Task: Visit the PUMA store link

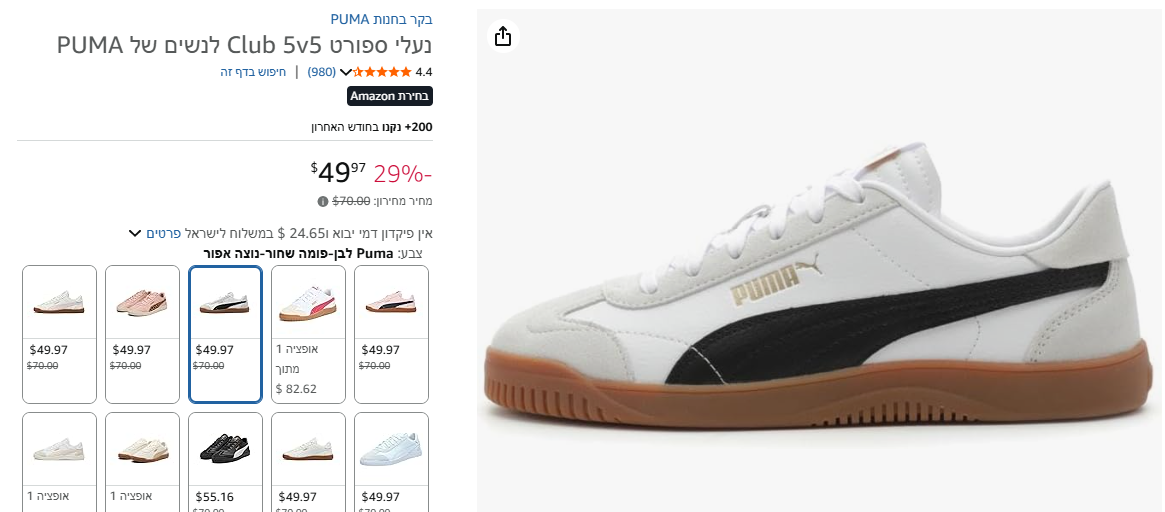Action: pos(381,19)
